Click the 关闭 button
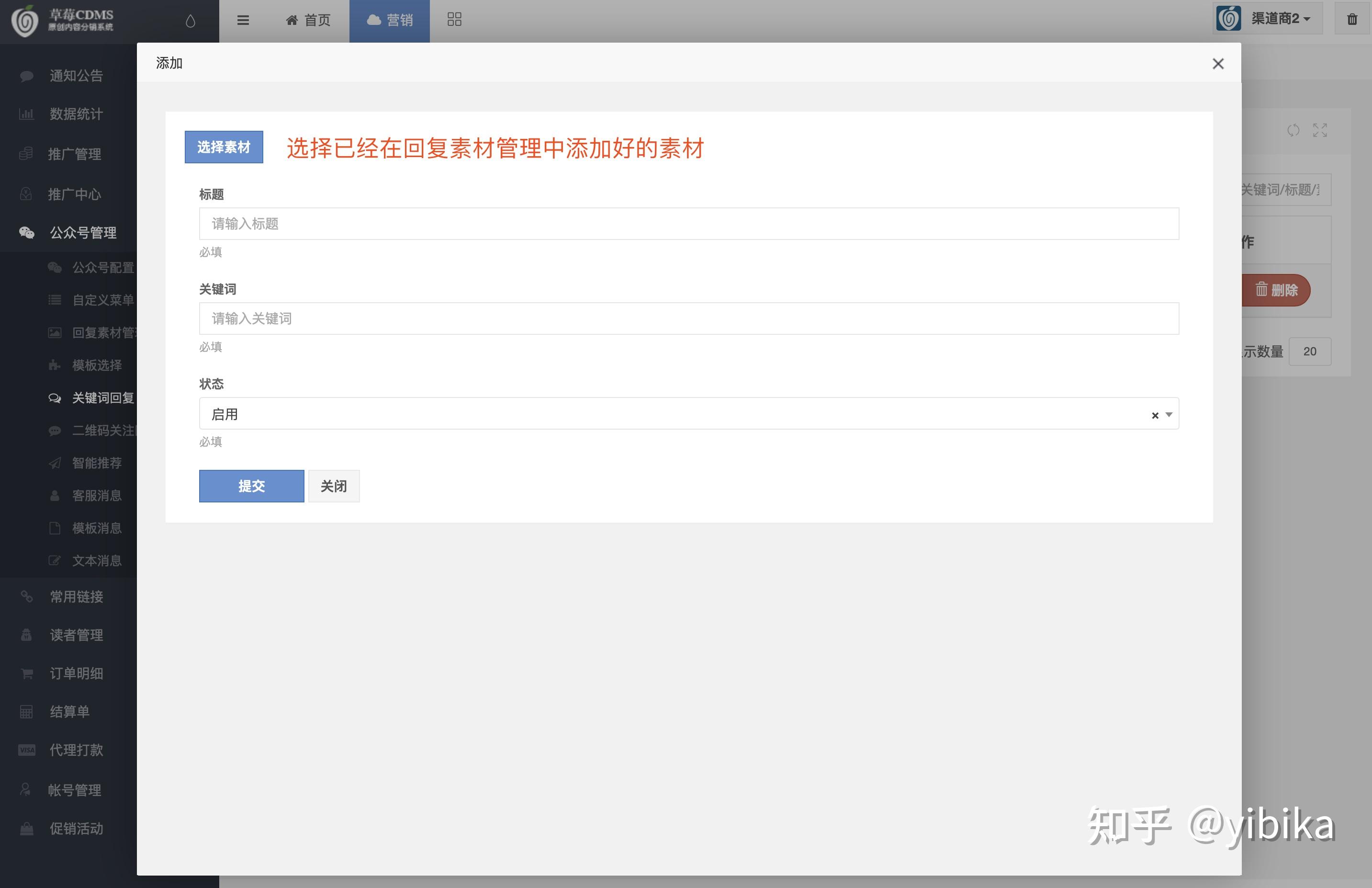Viewport: 1372px width, 888px height. pos(334,486)
